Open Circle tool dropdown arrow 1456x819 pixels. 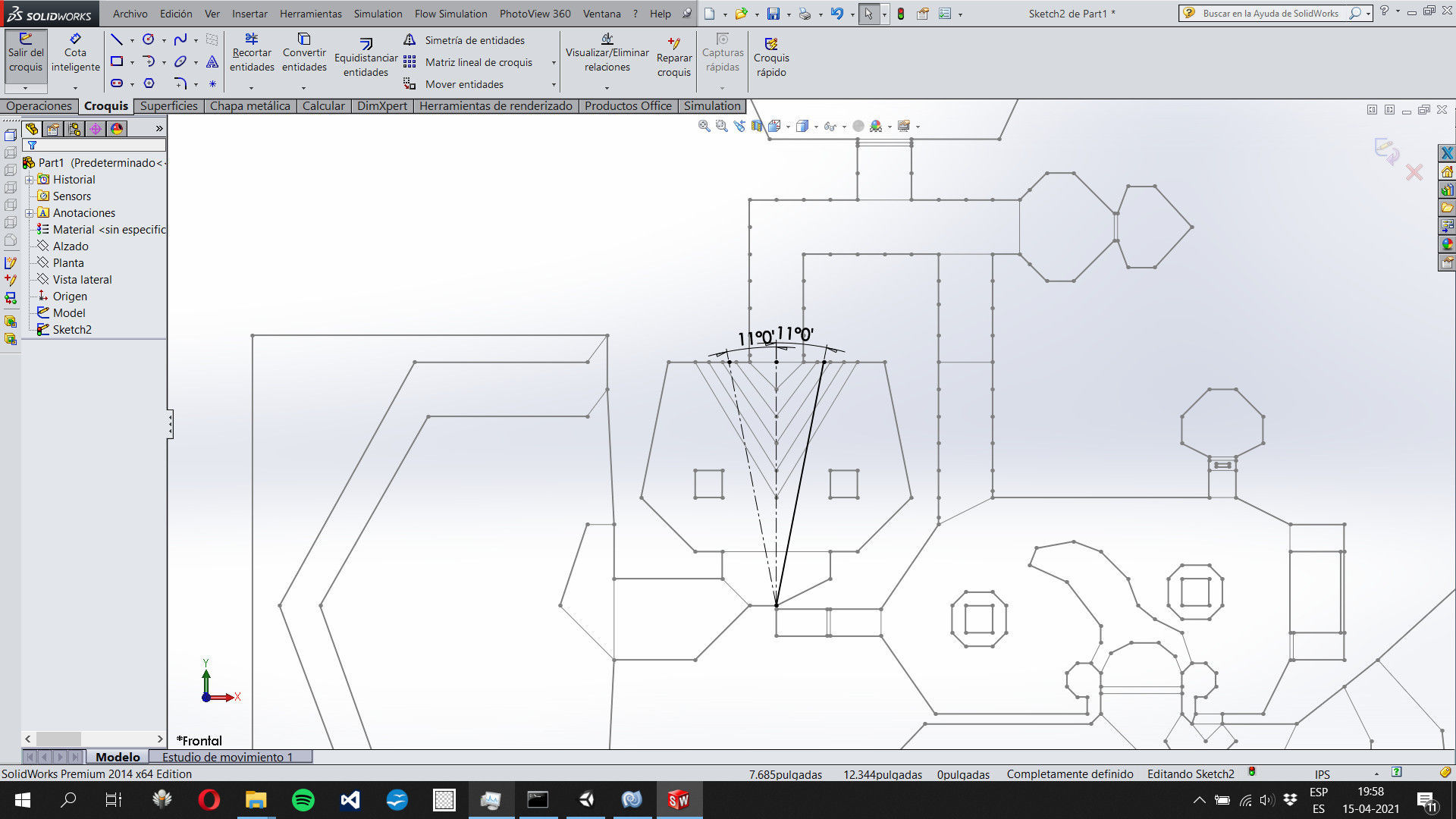(164, 40)
